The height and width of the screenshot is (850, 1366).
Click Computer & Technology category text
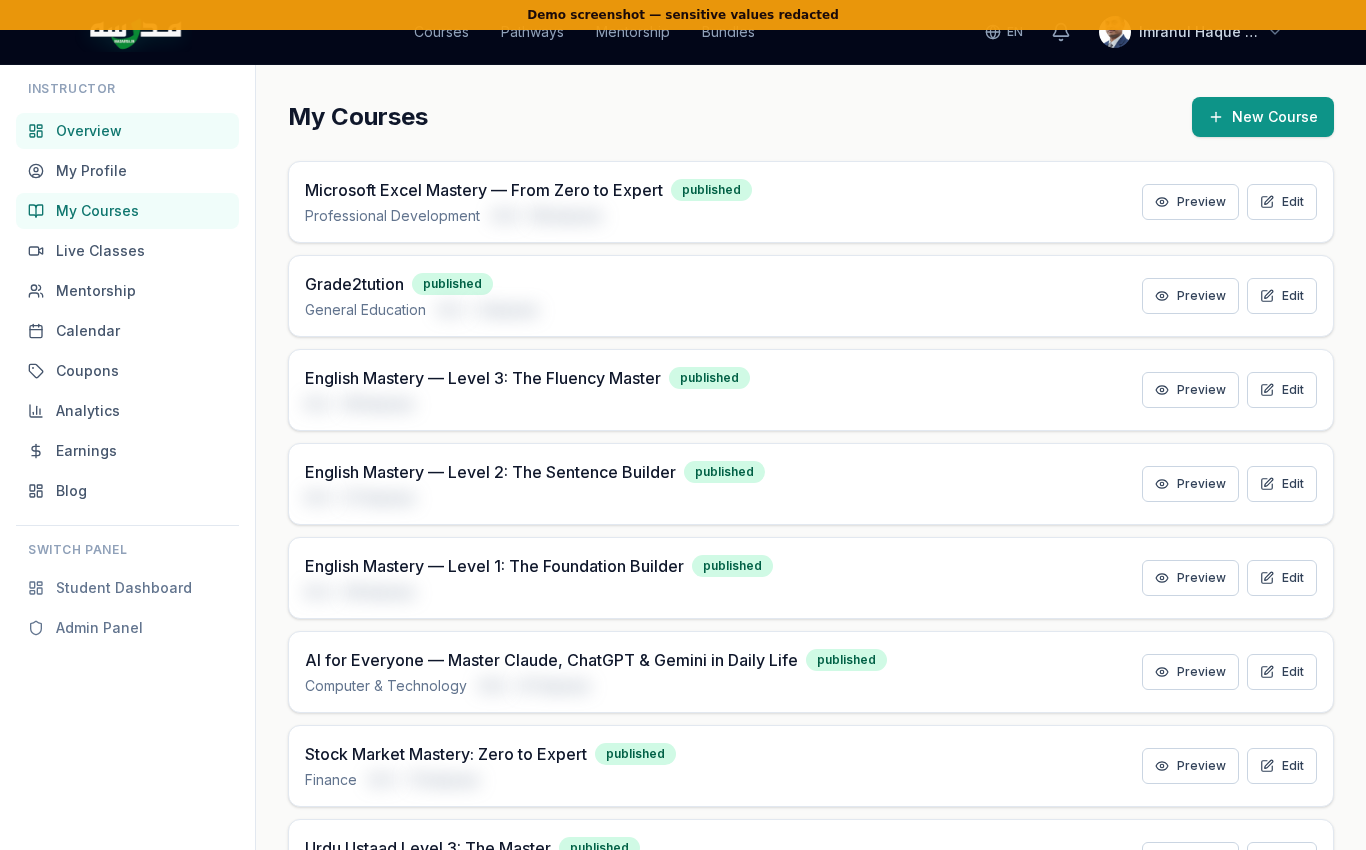point(386,686)
